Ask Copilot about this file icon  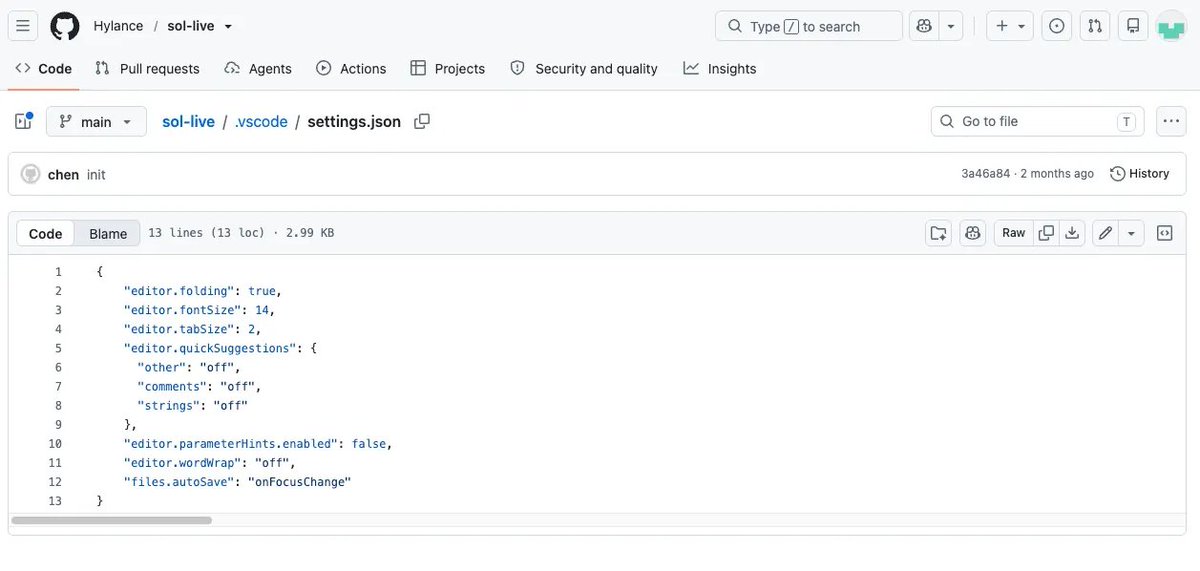pyautogui.click(x=972, y=233)
